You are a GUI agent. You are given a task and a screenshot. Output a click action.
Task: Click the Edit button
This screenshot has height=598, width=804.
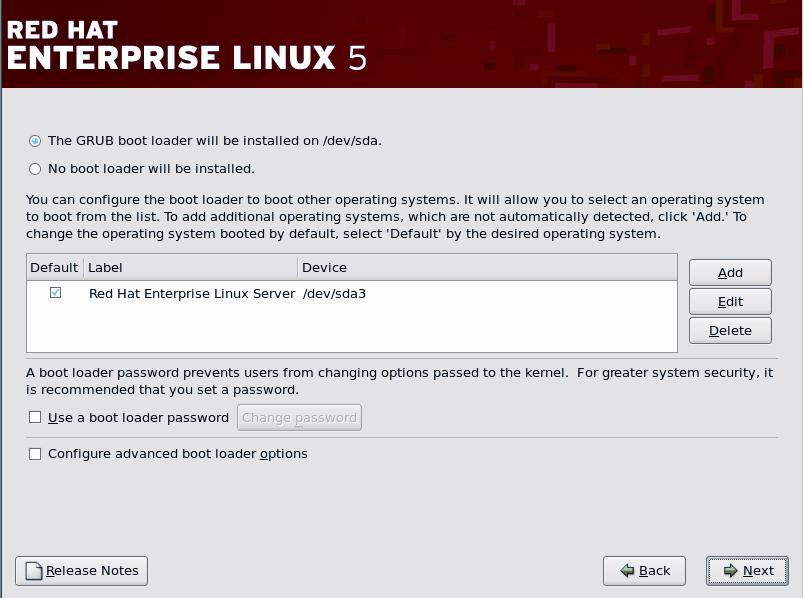[729, 301]
